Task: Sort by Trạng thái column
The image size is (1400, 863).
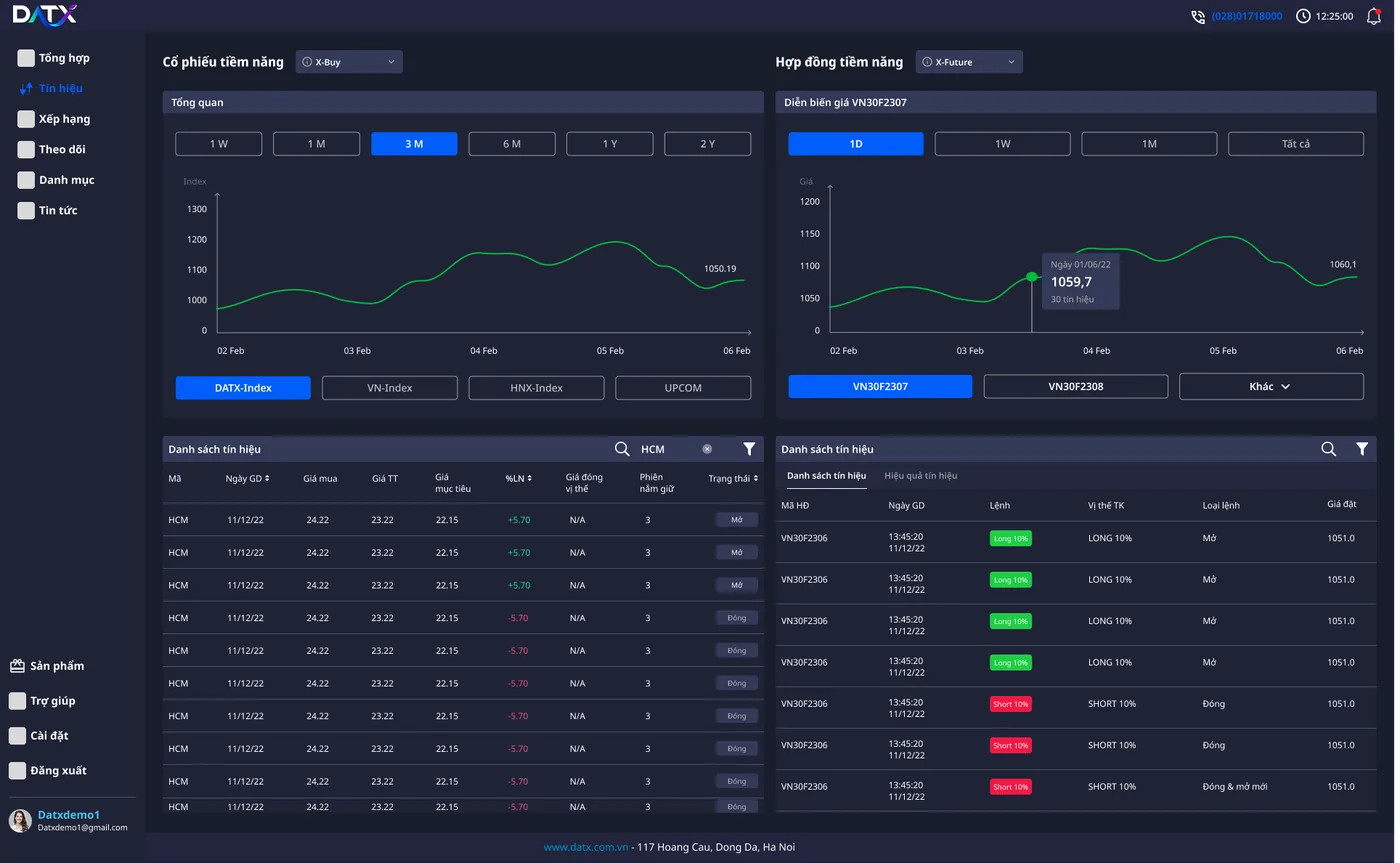Action: (x=733, y=479)
